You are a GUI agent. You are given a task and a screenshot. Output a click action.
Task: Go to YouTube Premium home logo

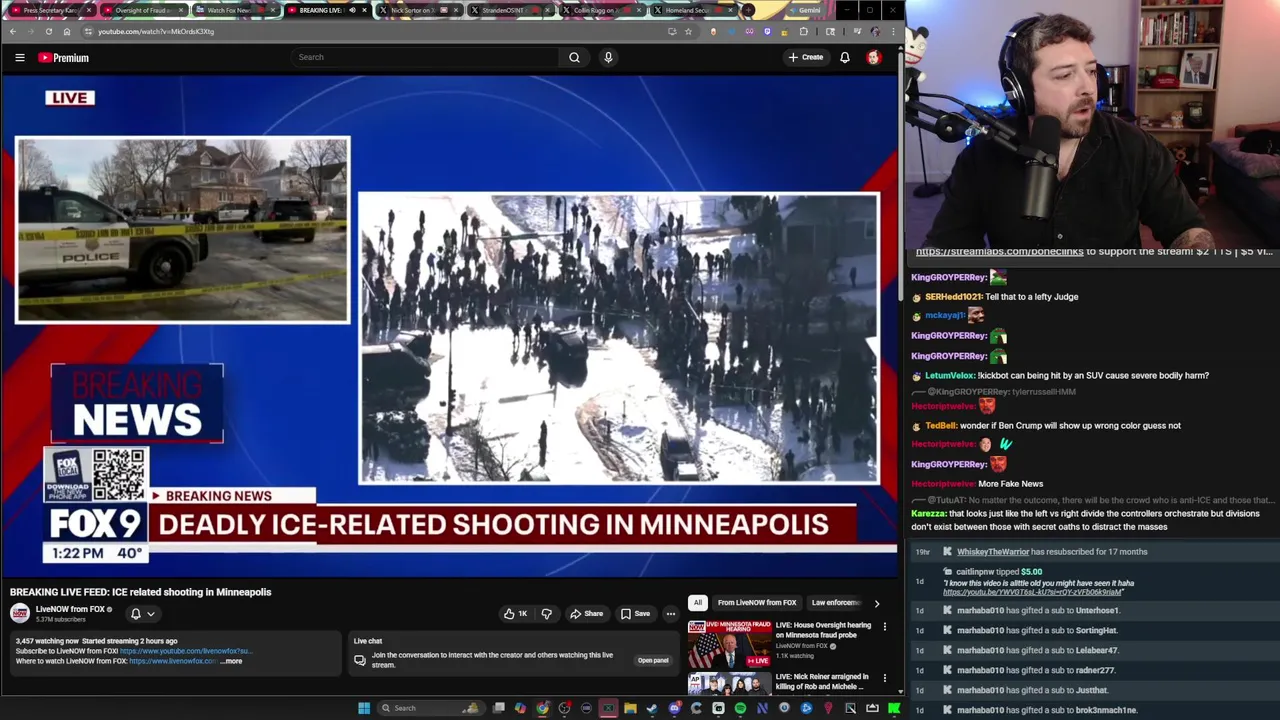tap(64, 58)
